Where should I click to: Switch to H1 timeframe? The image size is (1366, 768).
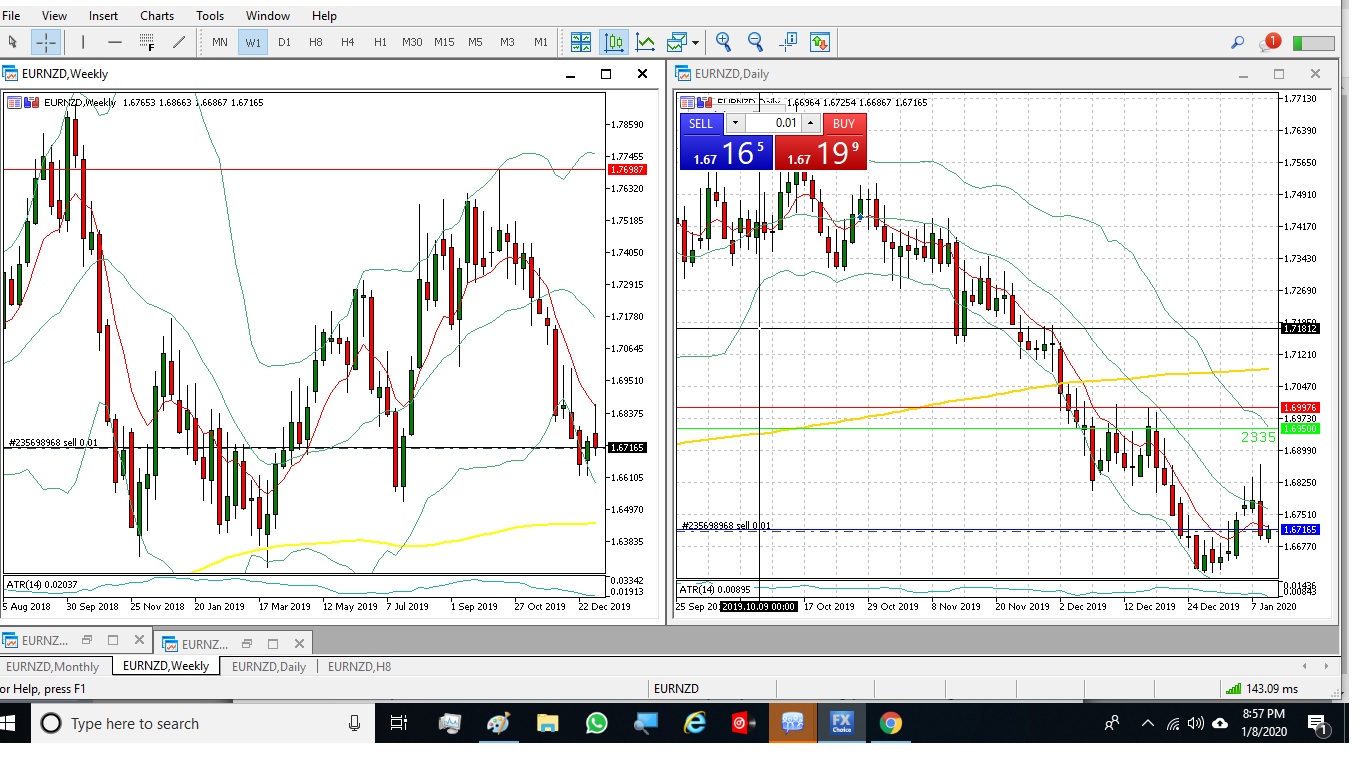[x=380, y=42]
